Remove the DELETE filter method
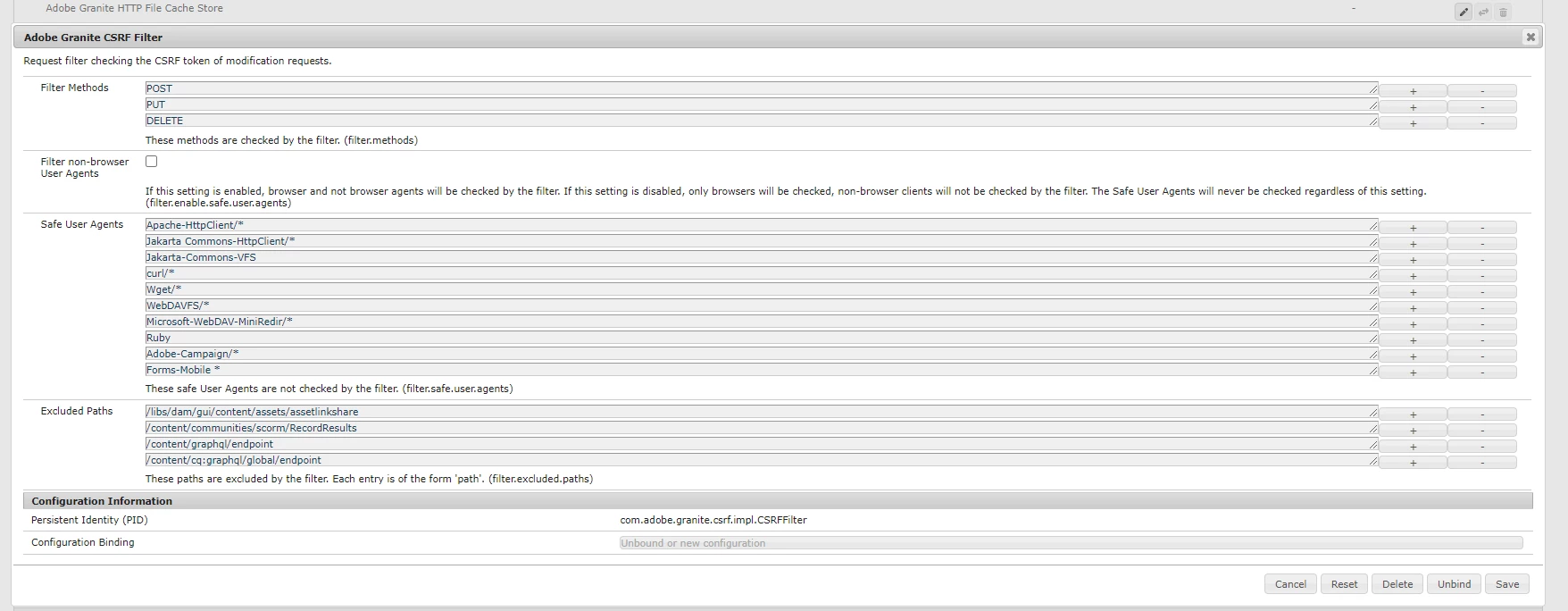1568x611 pixels. (1482, 123)
